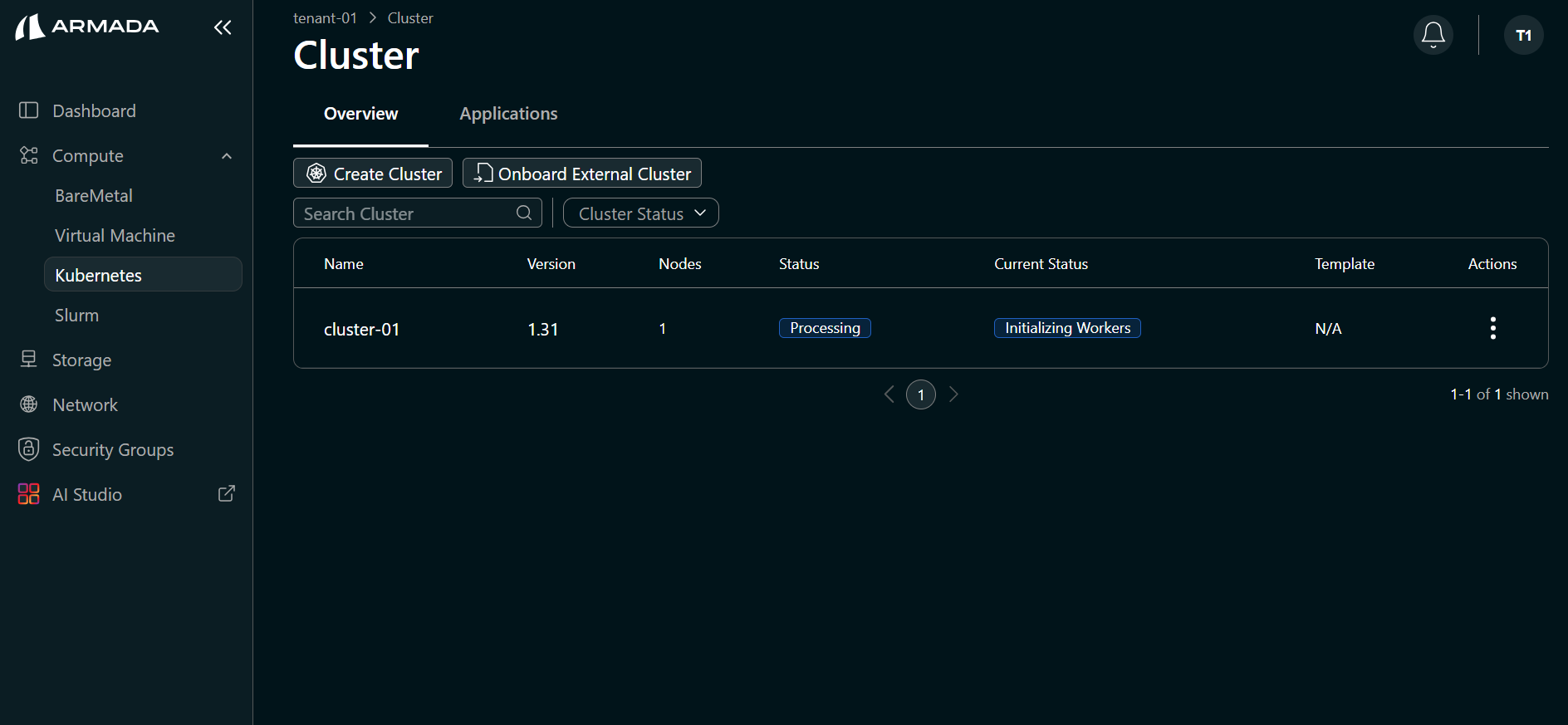Focus the Search Cluster field

pyautogui.click(x=418, y=213)
